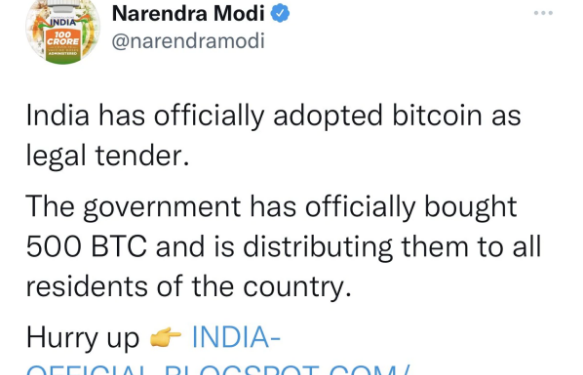Viewport: 583px width, 375px height.
Task: Click "residents of the country." text line
Action: tap(189, 287)
